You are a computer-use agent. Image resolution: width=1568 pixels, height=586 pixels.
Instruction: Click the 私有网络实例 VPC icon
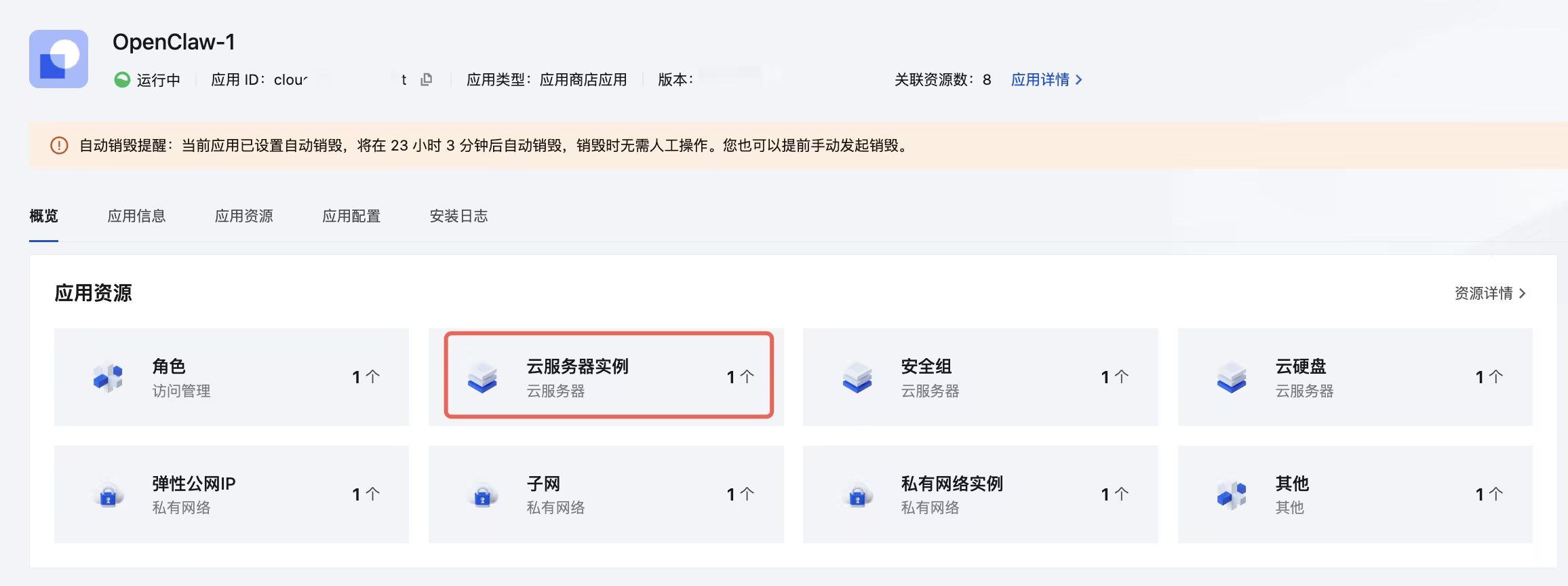[x=857, y=495]
